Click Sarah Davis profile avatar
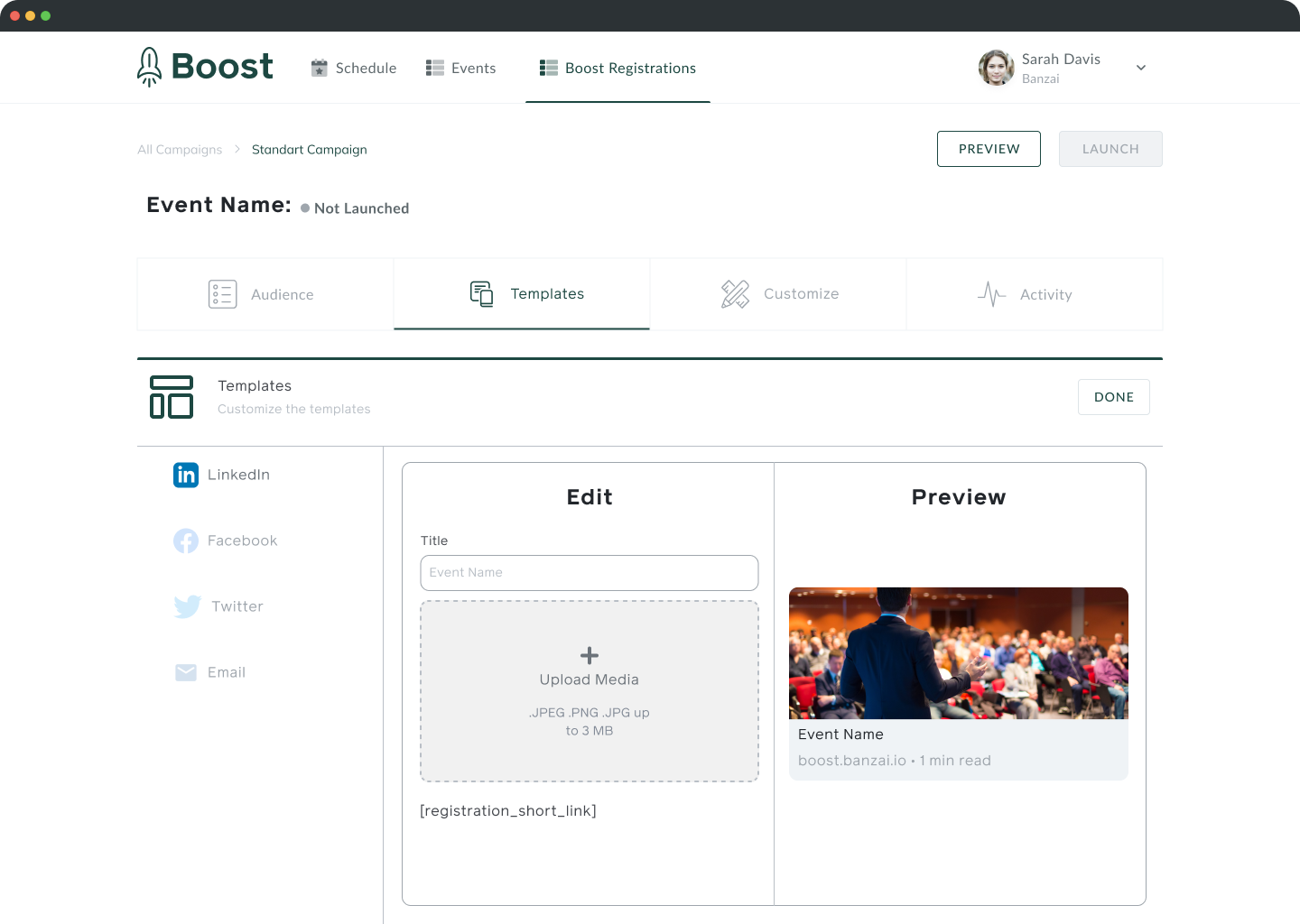1300x924 pixels. (996, 68)
